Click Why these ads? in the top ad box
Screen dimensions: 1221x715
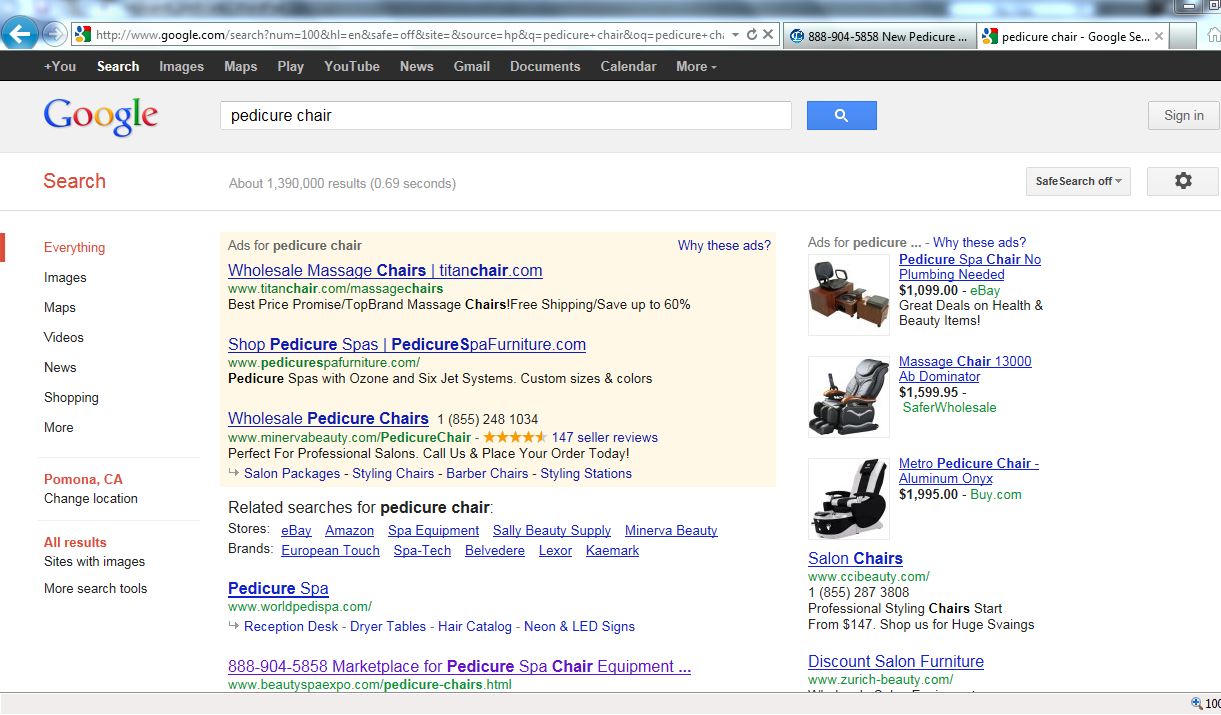pos(724,245)
